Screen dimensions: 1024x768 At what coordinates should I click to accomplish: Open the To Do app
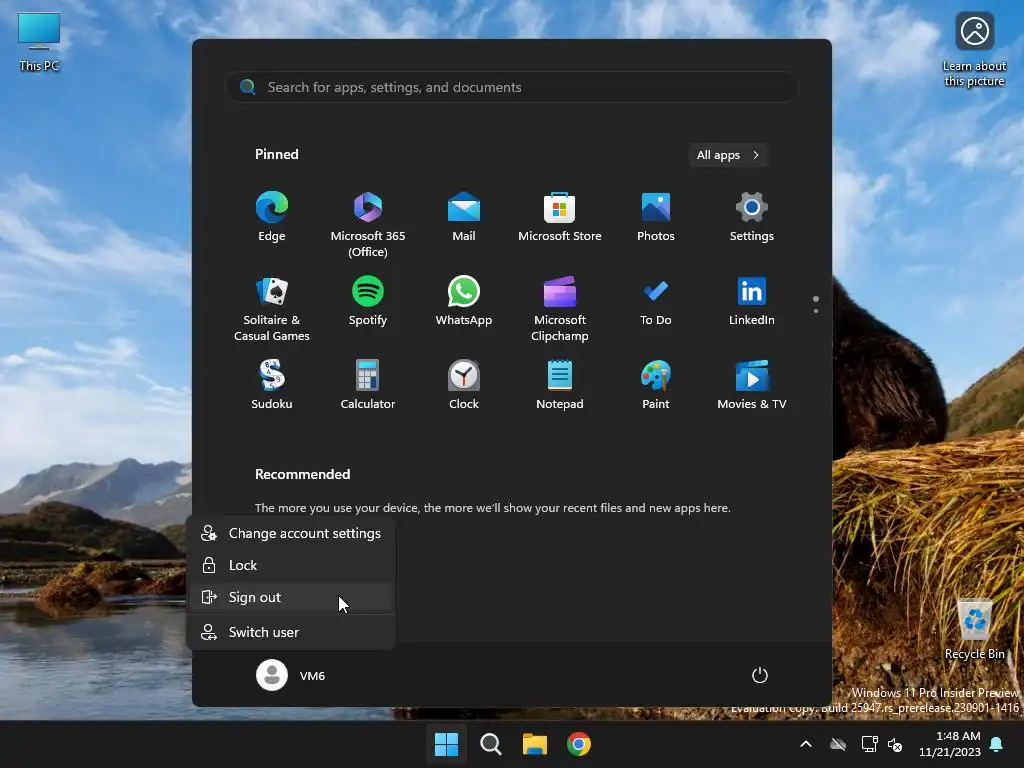656,301
